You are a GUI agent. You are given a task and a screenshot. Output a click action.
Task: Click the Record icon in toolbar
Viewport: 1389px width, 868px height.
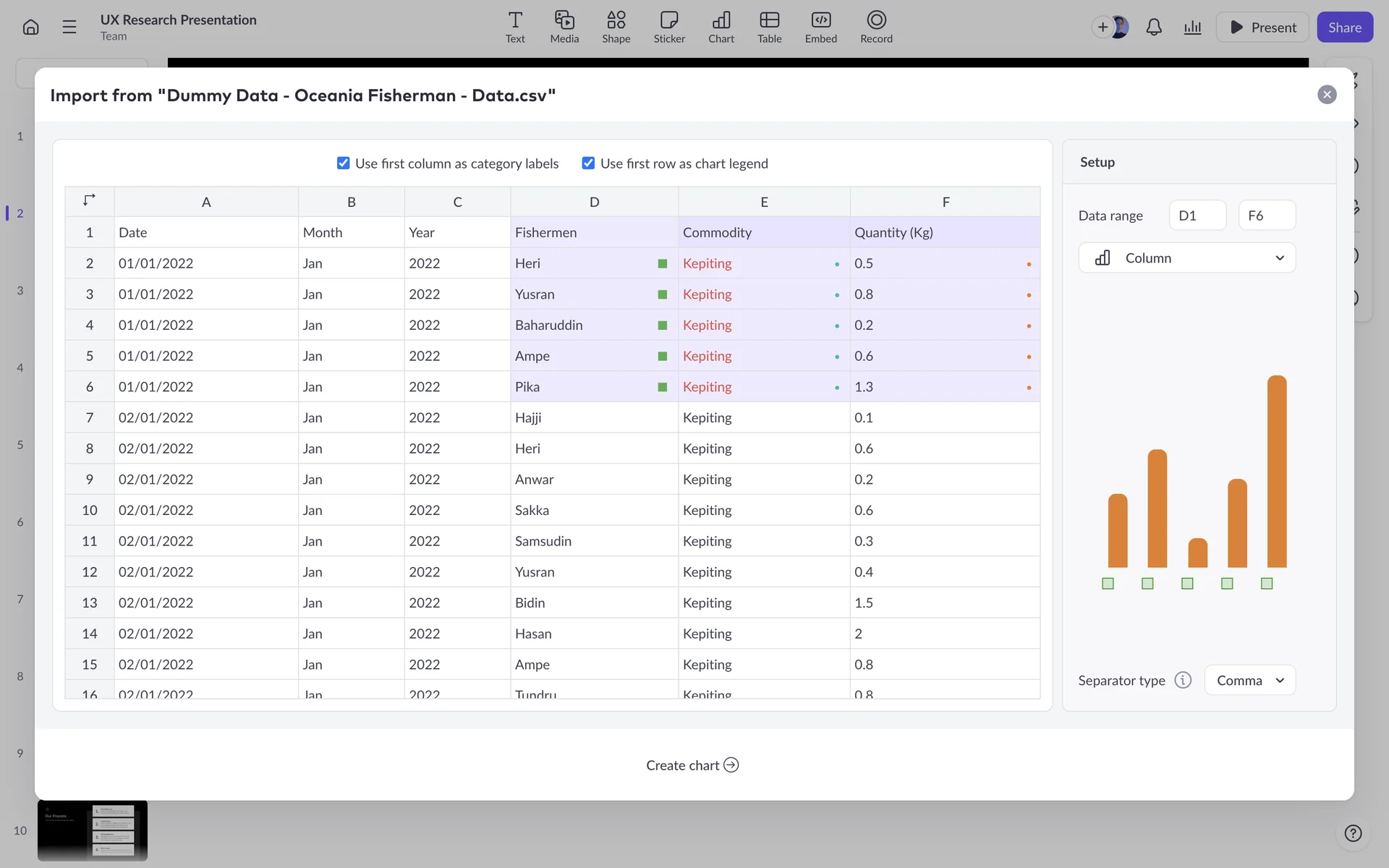pyautogui.click(x=876, y=20)
